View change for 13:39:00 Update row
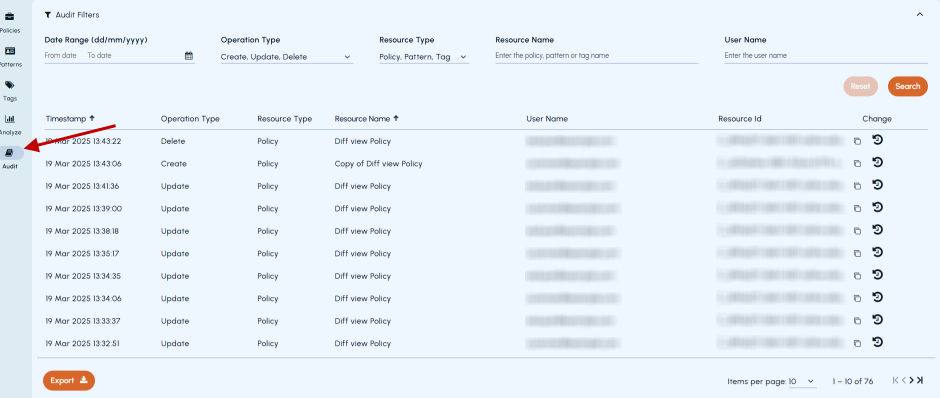The width and height of the screenshot is (940, 398). (x=878, y=207)
